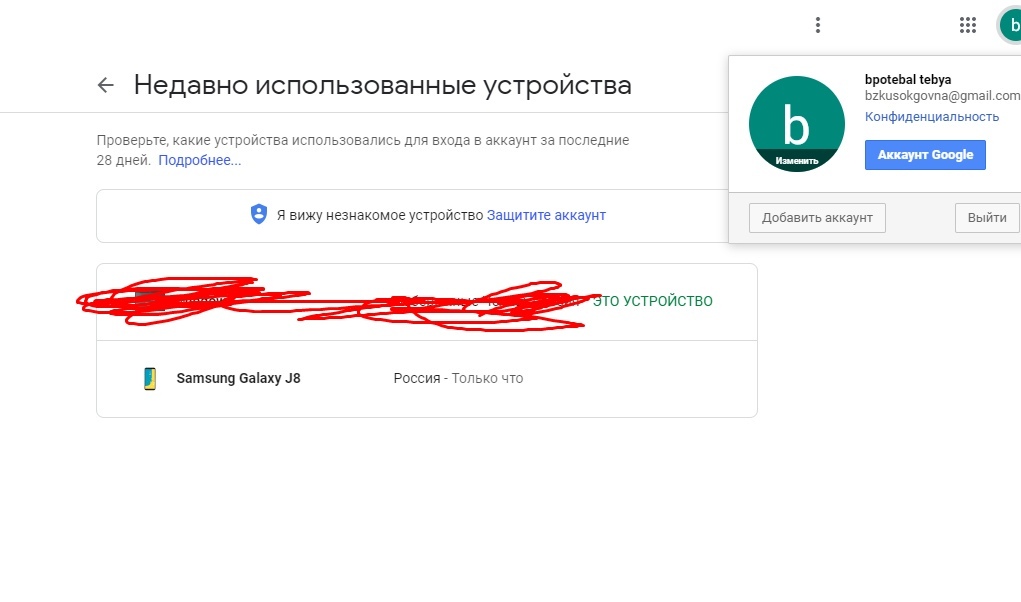Open the Samsung Galaxy J8 device row
1021x602 pixels.
coord(427,379)
